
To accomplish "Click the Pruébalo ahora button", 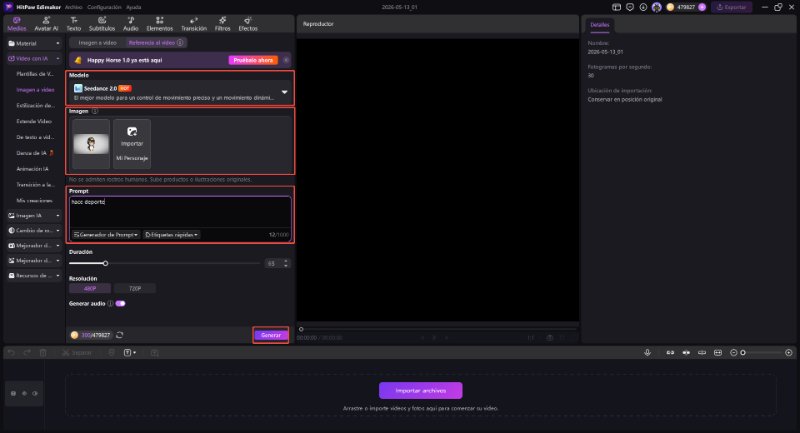I will (253, 60).
